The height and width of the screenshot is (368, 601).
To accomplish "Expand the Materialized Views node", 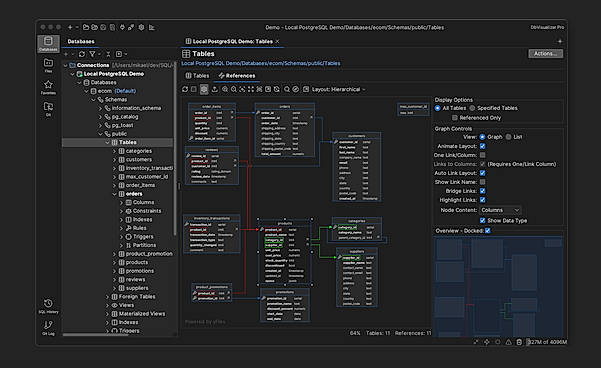I will (107, 314).
